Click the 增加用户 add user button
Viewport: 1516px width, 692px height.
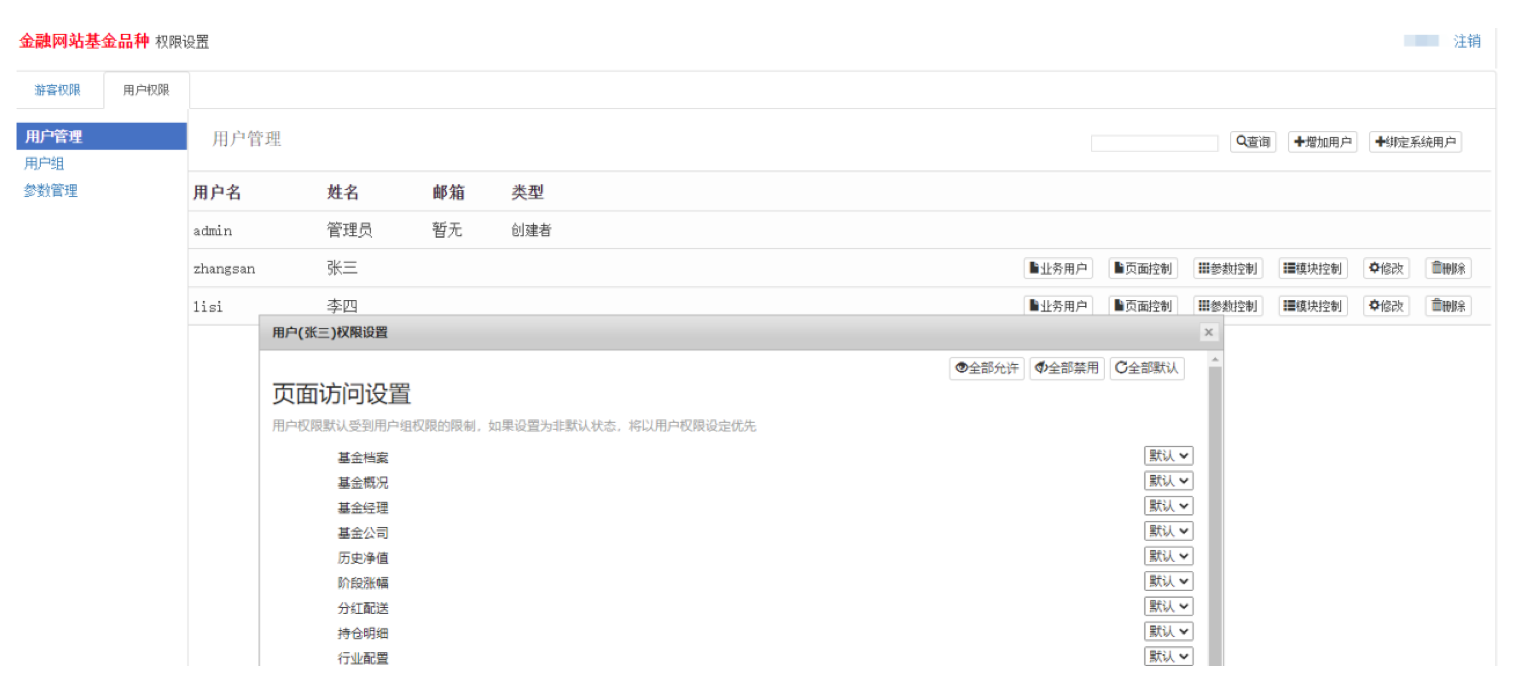pyautogui.click(x=1322, y=142)
